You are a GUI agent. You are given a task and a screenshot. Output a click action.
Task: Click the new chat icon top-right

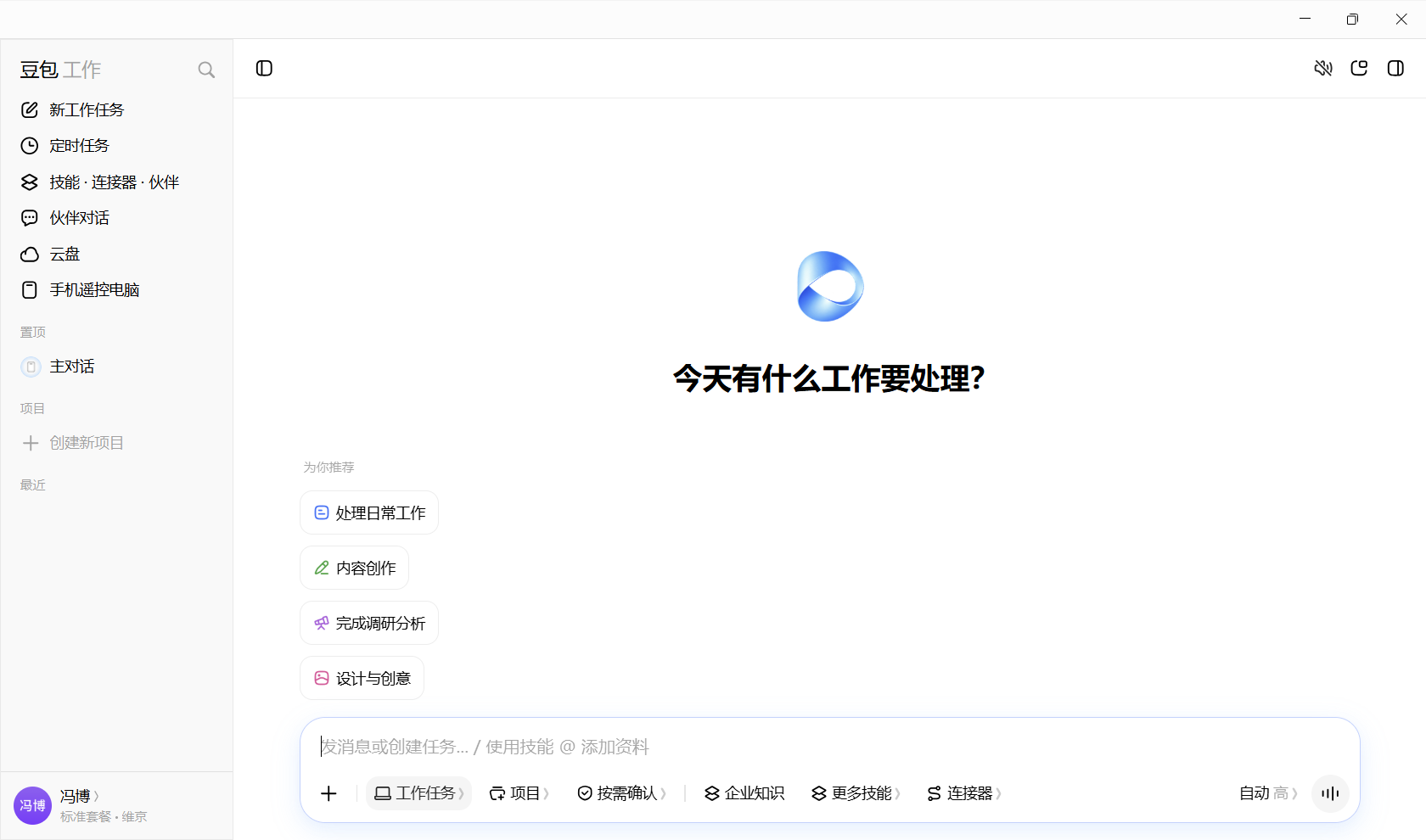point(1359,68)
